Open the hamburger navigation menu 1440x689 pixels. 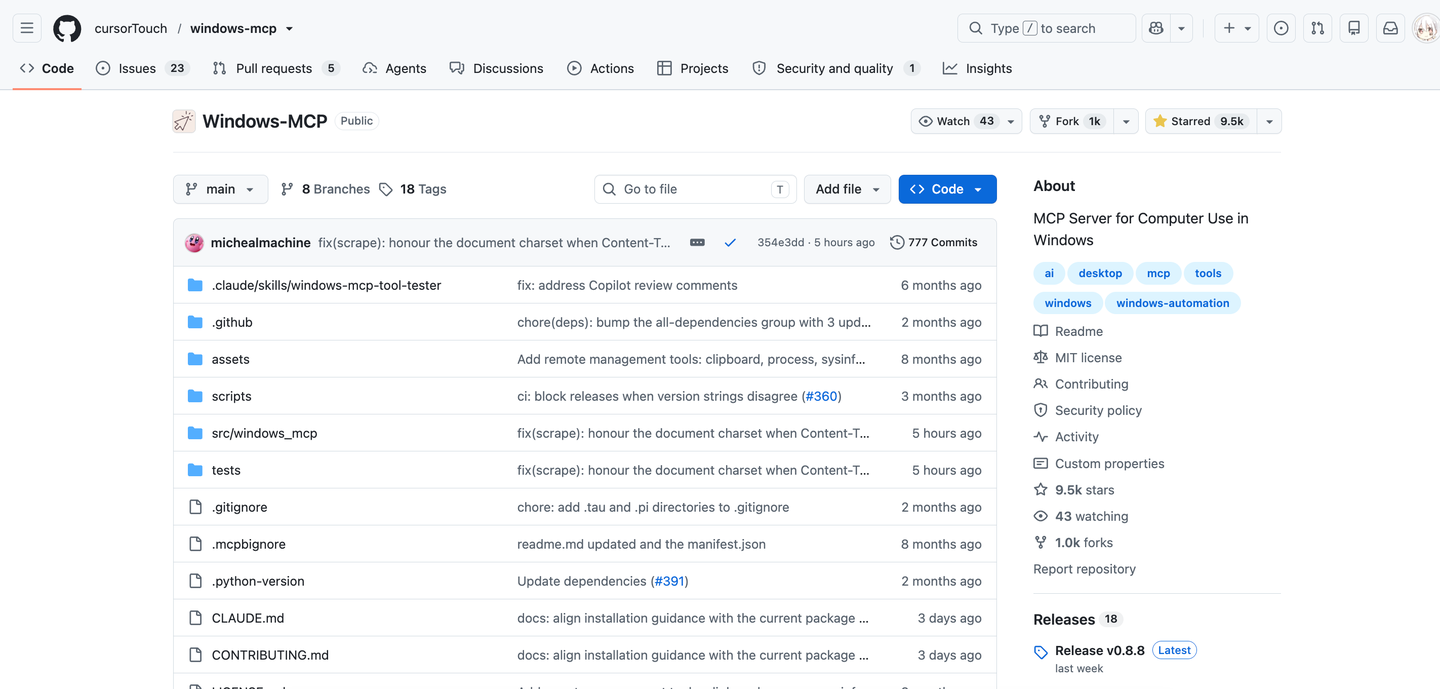[x=27, y=28]
